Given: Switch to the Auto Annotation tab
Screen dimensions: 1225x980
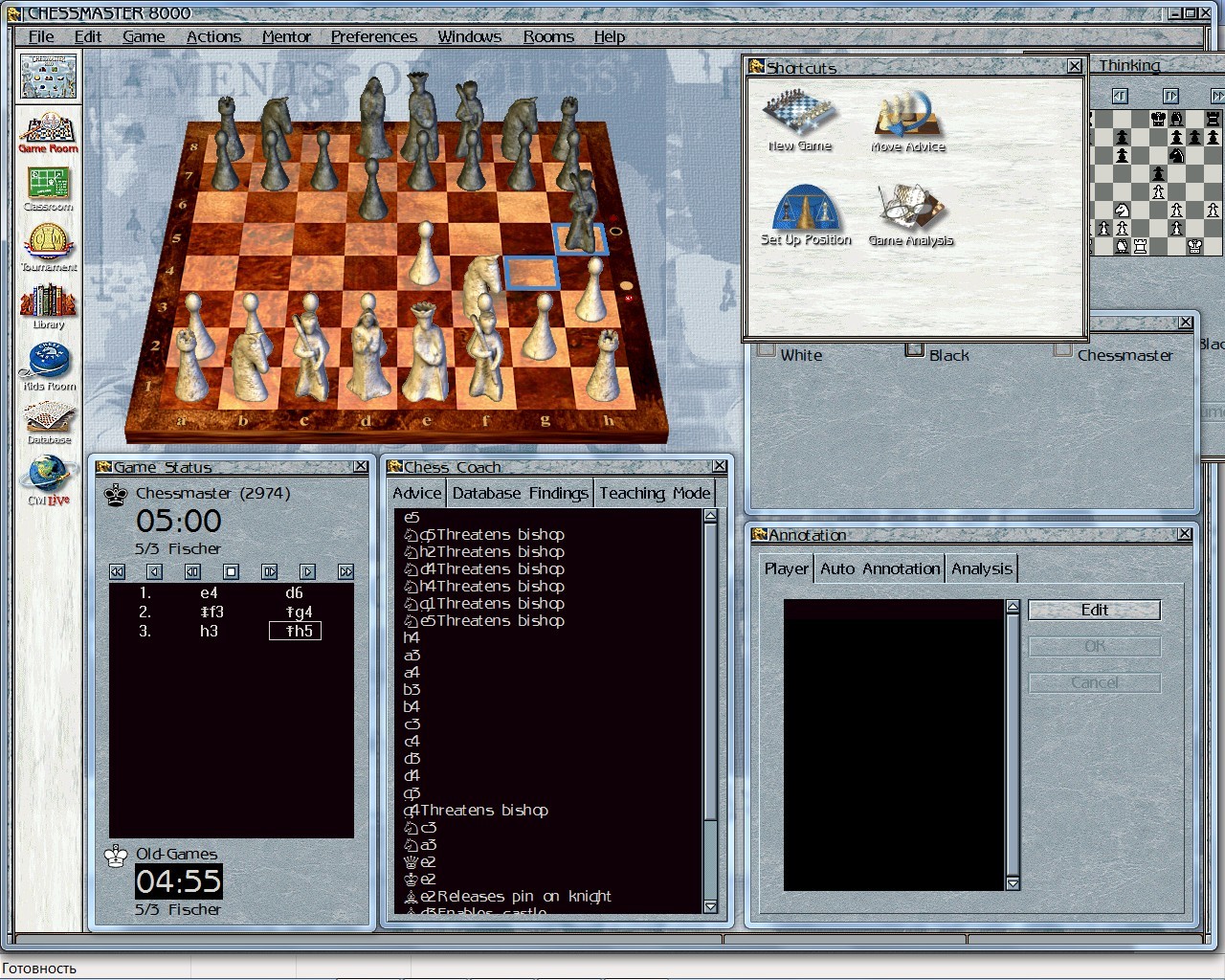Looking at the screenshot, I should point(880,568).
